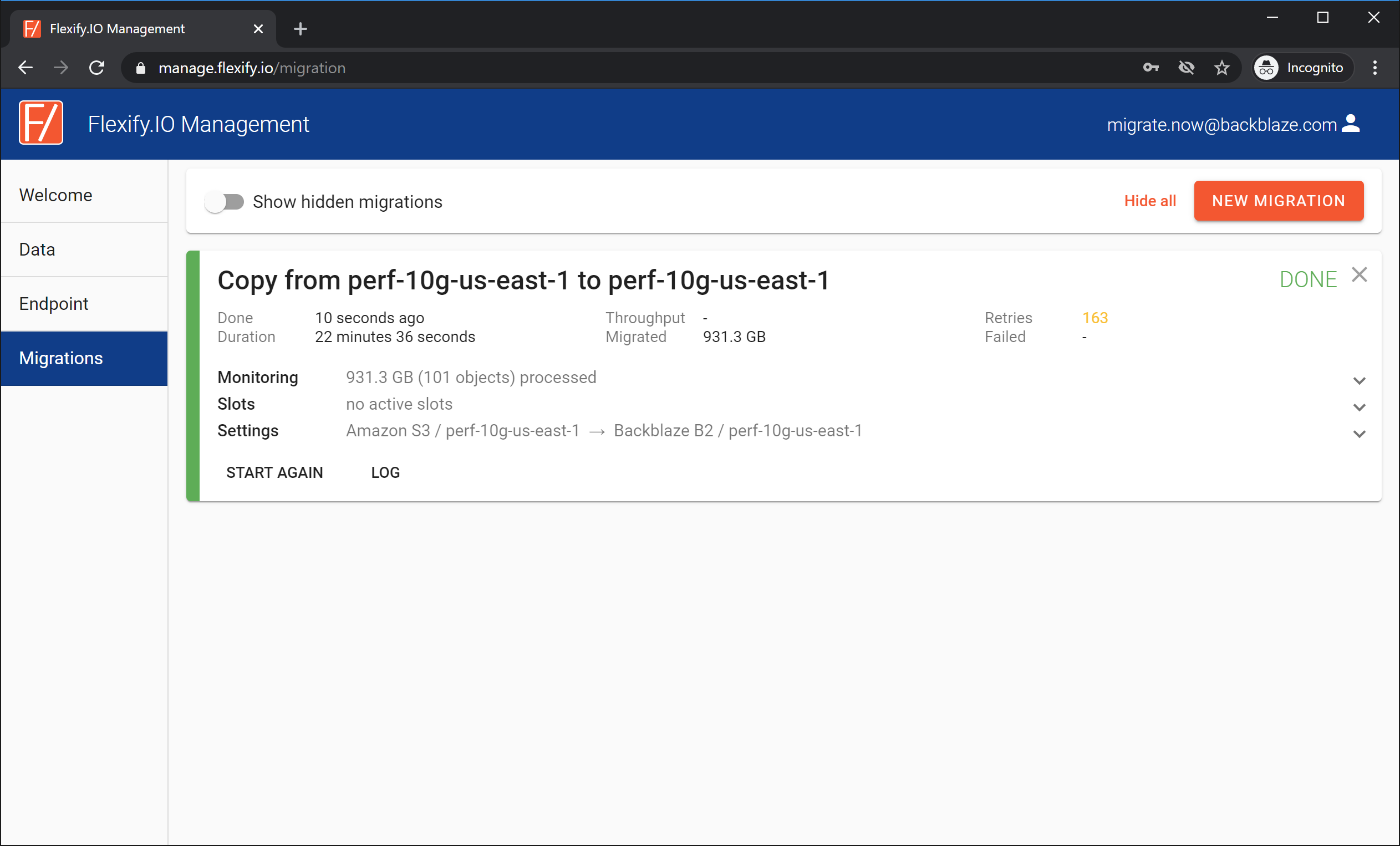Click the padlock site security icon
Screen dimensions: 1400x846
tap(140, 68)
